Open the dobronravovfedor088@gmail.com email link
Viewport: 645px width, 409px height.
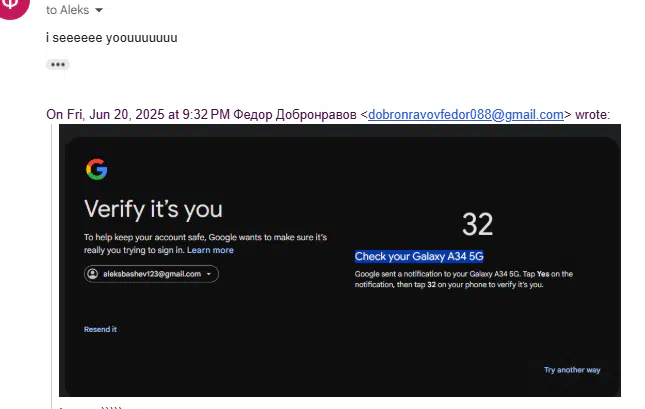click(x=466, y=114)
